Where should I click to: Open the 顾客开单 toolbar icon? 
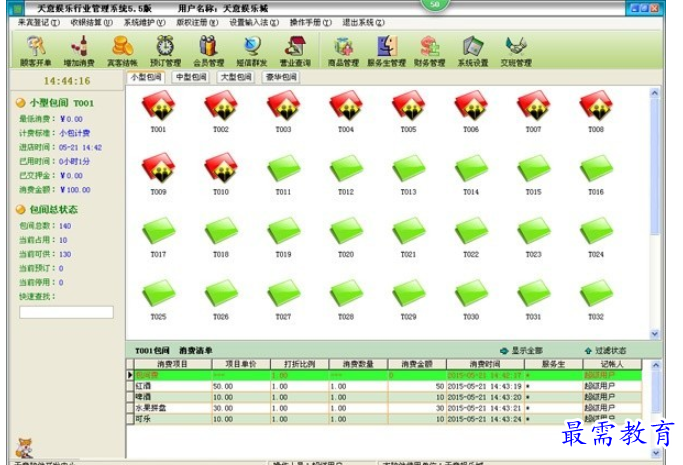point(36,51)
